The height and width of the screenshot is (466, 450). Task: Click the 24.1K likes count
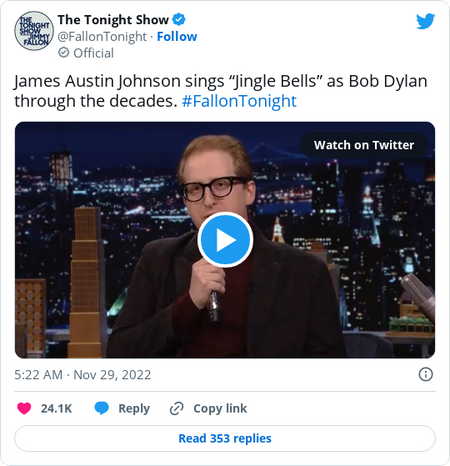[x=56, y=409]
